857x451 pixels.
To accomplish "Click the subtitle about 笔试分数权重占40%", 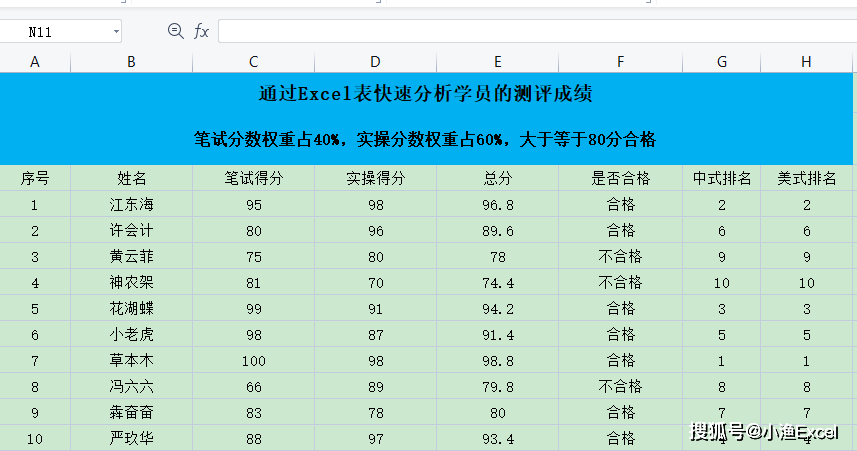I will click(425, 139).
